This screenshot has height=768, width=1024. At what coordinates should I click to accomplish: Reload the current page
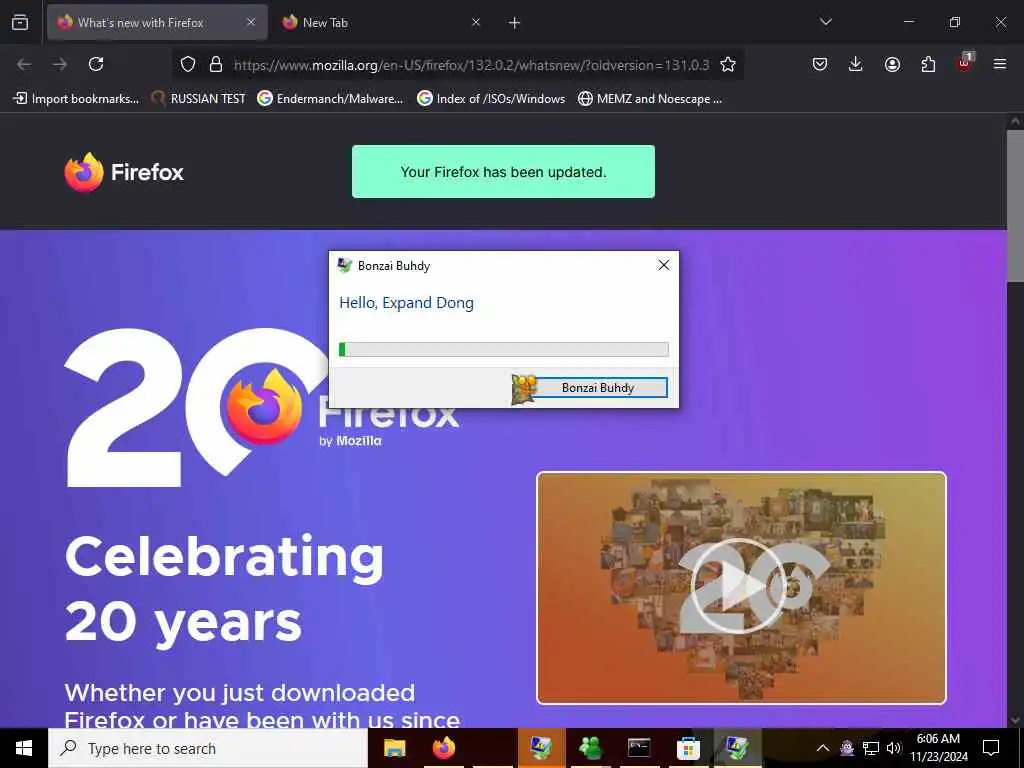pyautogui.click(x=96, y=64)
